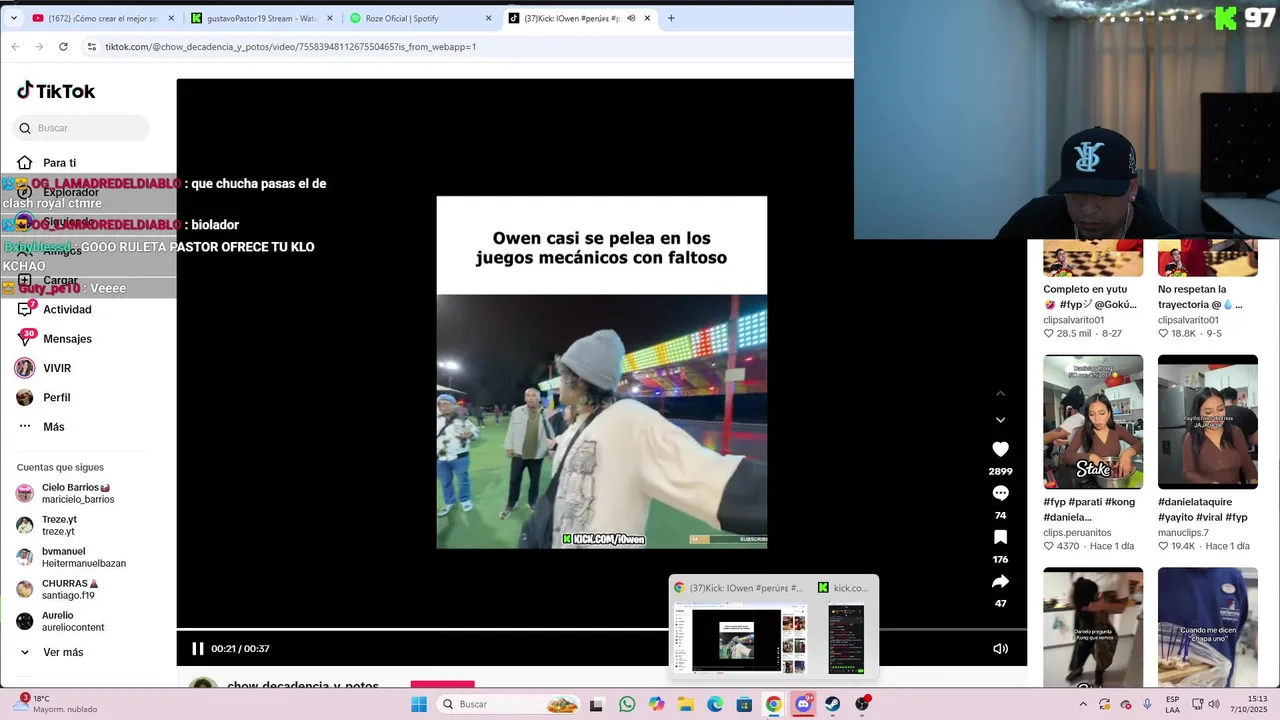Open the #danielataquire #yayito video thumbnail
Viewport: 1280px width, 720px height.
tap(1208, 421)
